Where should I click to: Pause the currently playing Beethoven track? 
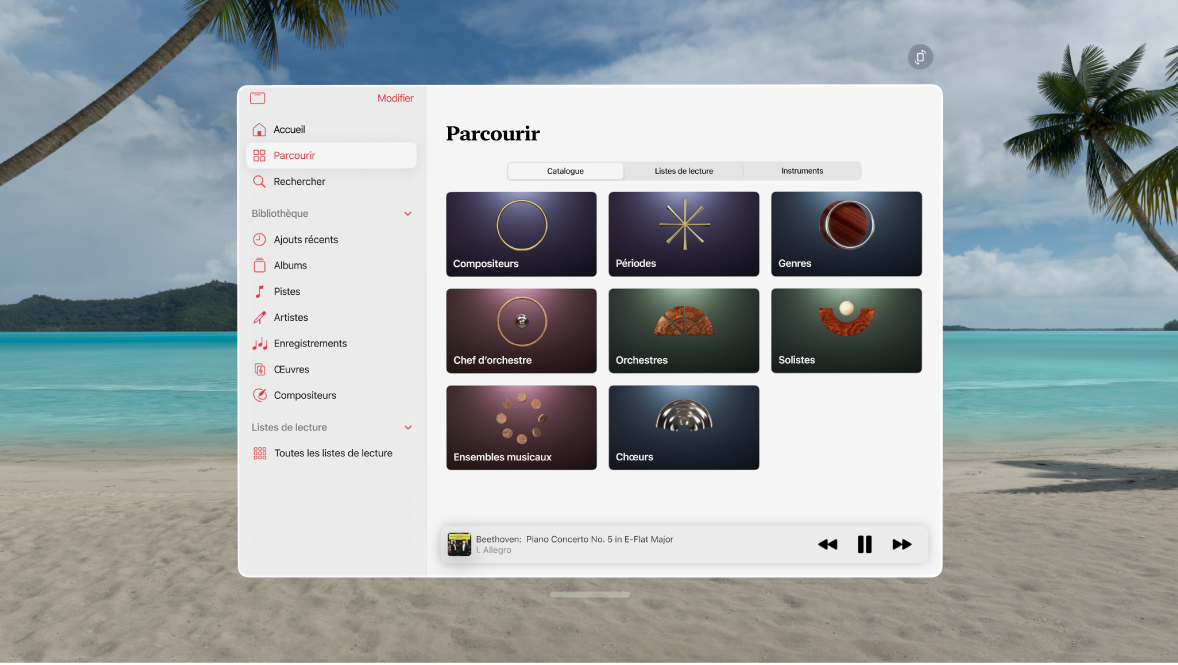click(x=864, y=544)
